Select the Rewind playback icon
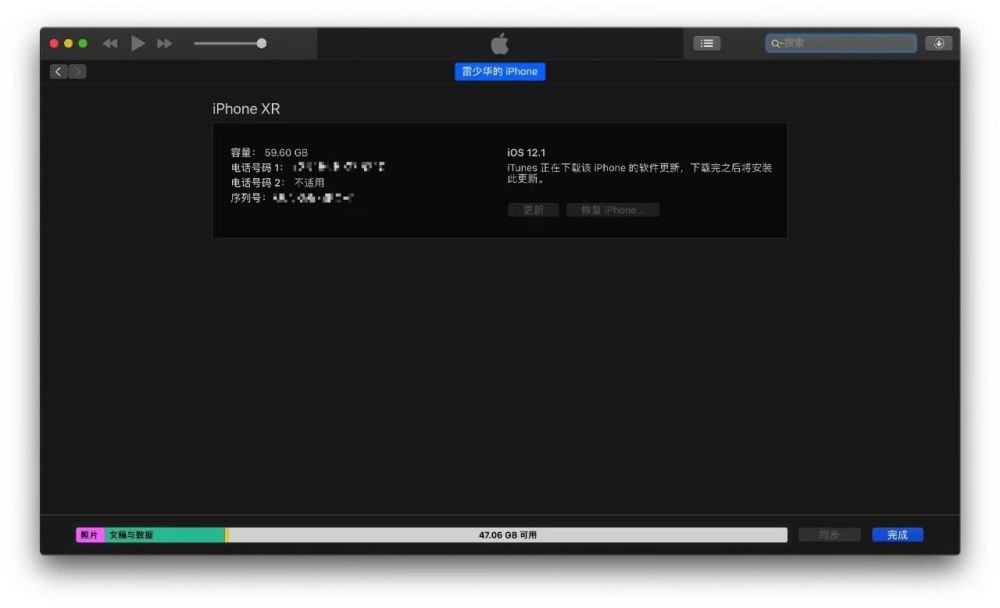 tap(110, 43)
